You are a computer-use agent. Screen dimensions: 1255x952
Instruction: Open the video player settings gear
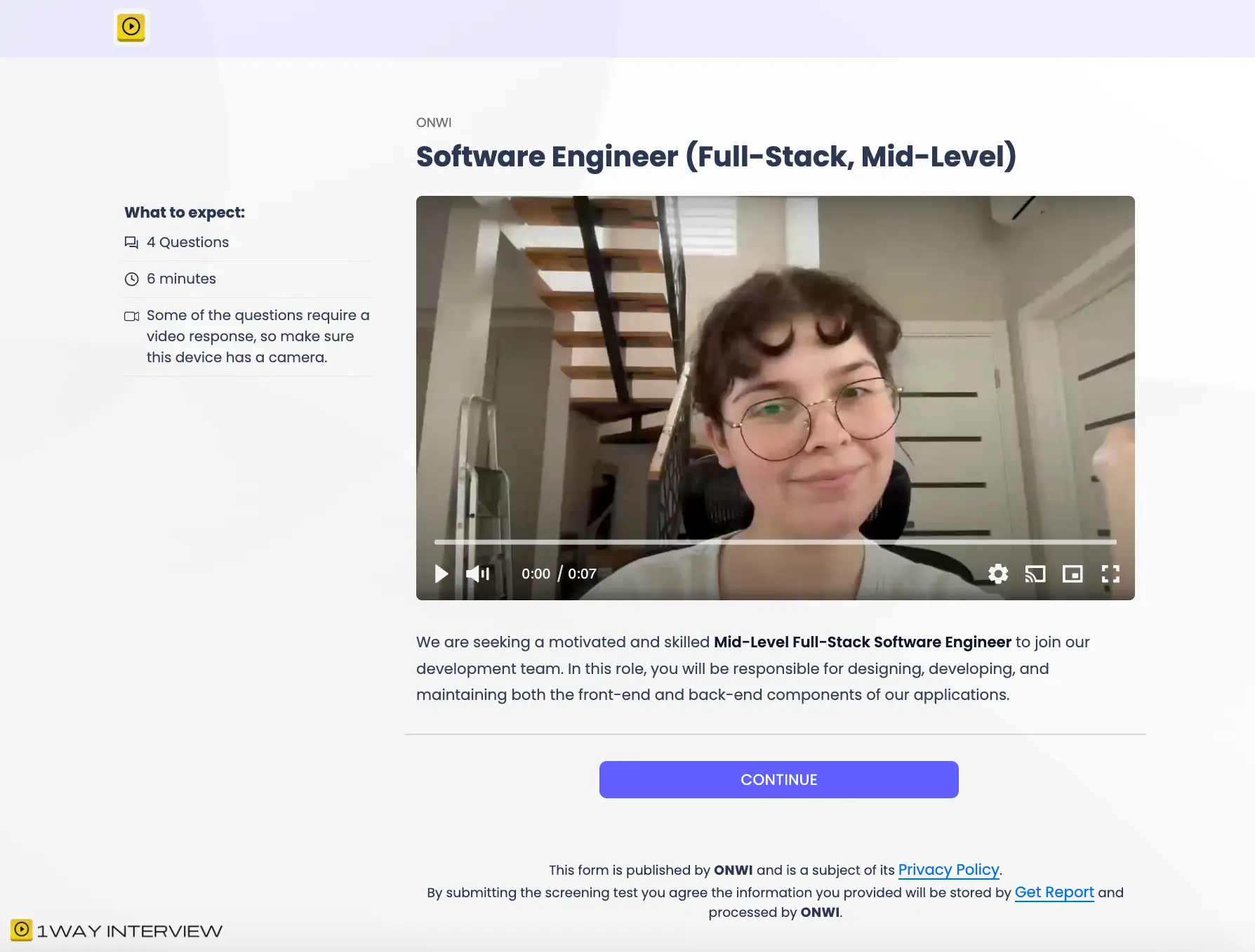[998, 574]
